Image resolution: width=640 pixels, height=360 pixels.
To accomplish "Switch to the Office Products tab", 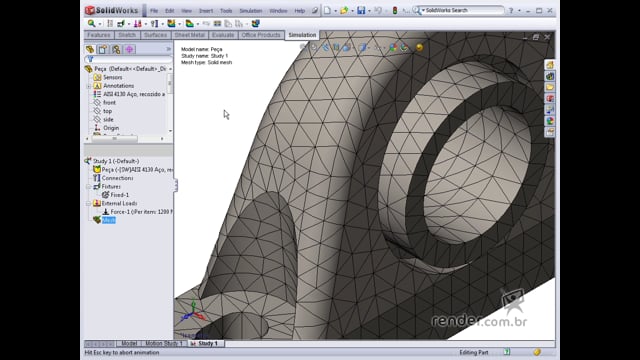I will point(261,35).
